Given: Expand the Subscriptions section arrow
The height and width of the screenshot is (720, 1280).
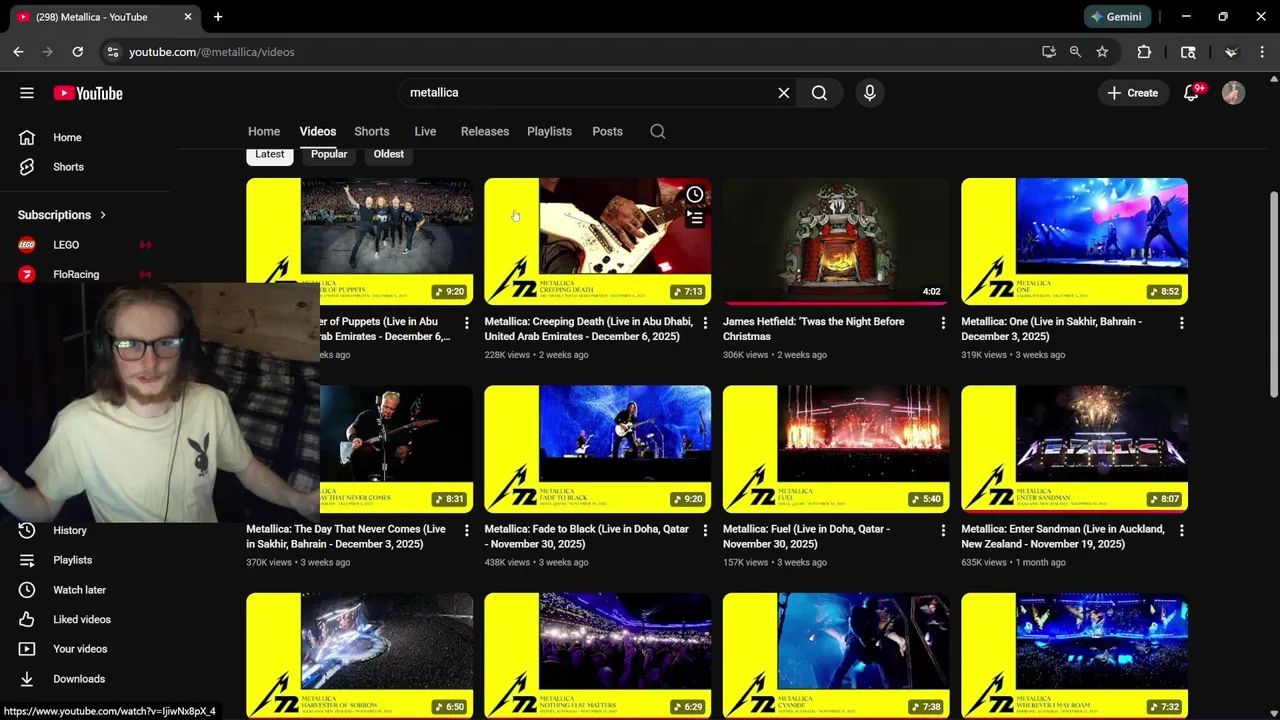Looking at the screenshot, I should coord(102,215).
